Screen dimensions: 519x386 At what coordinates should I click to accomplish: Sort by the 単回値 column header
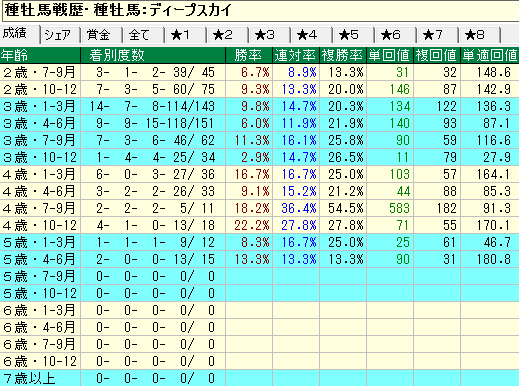(x=390, y=55)
